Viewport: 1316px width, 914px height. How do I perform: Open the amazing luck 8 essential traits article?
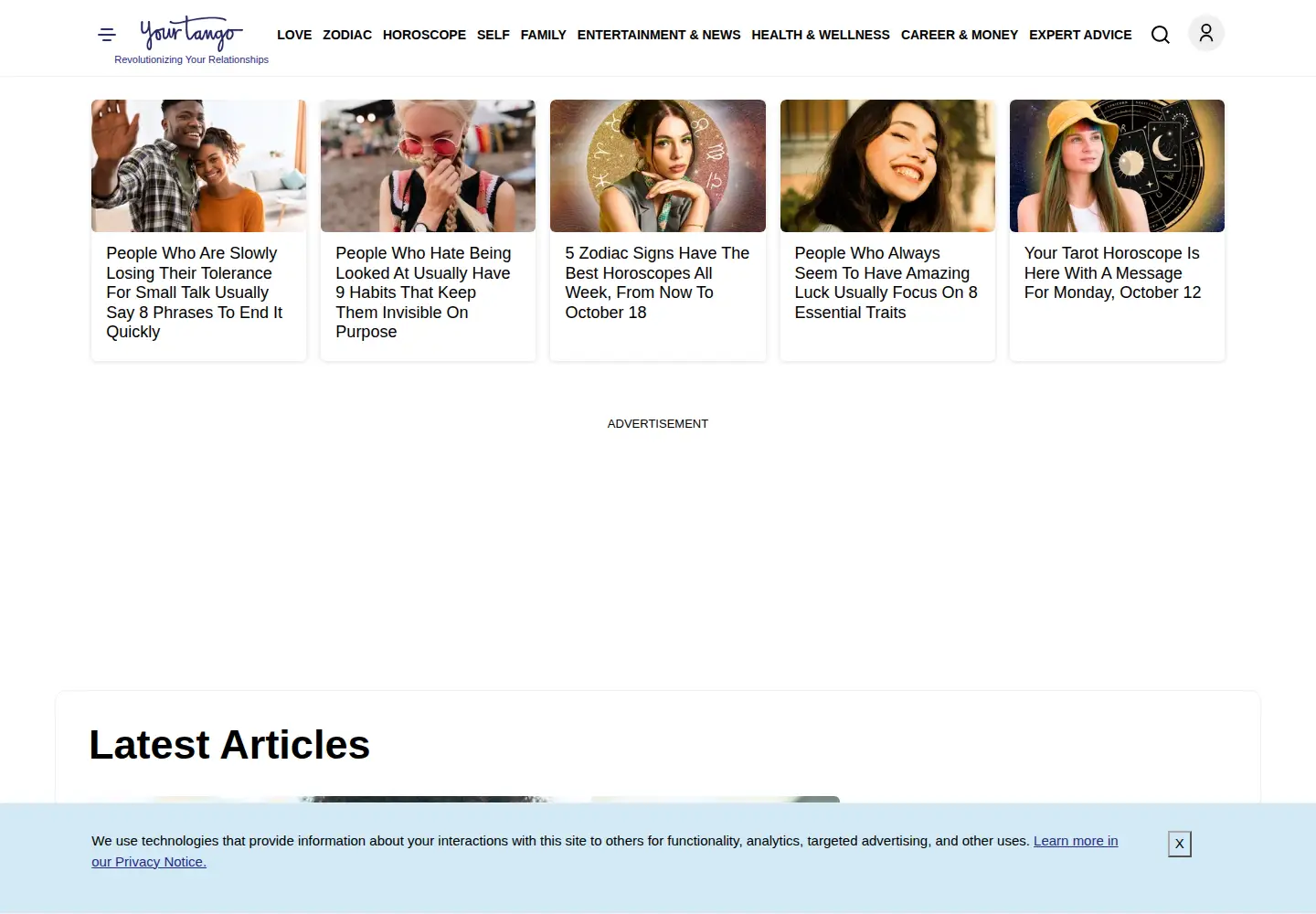click(x=886, y=282)
